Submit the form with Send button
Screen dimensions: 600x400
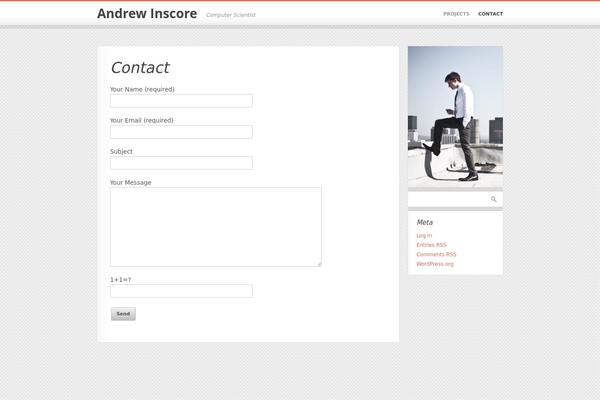pos(123,314)
